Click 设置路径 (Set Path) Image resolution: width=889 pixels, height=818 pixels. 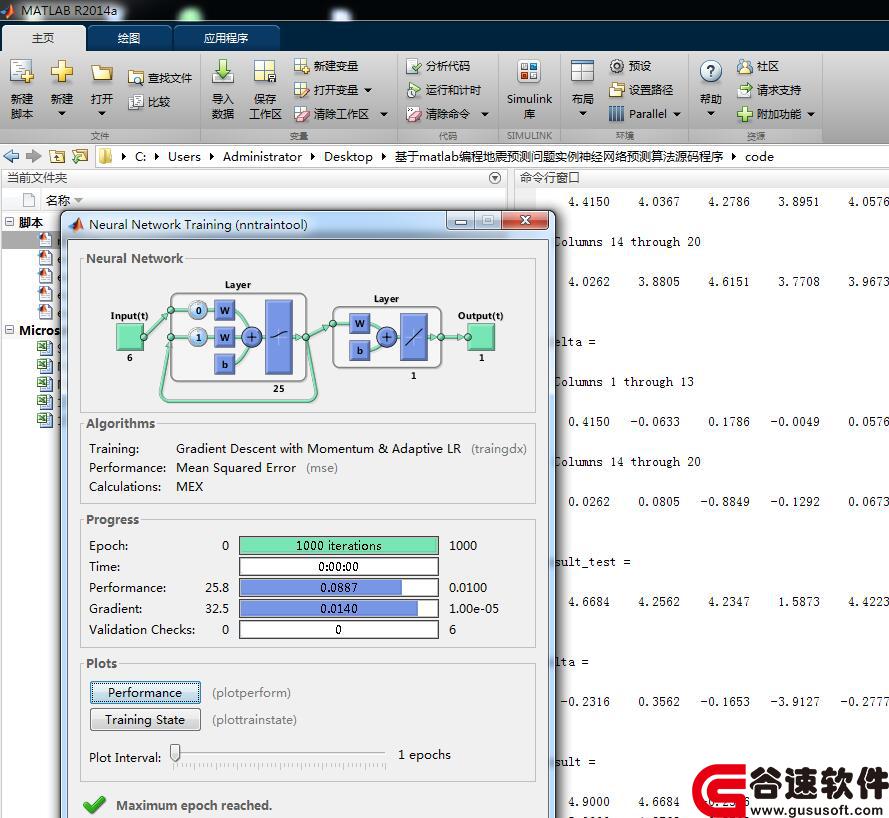pos(642,90)
